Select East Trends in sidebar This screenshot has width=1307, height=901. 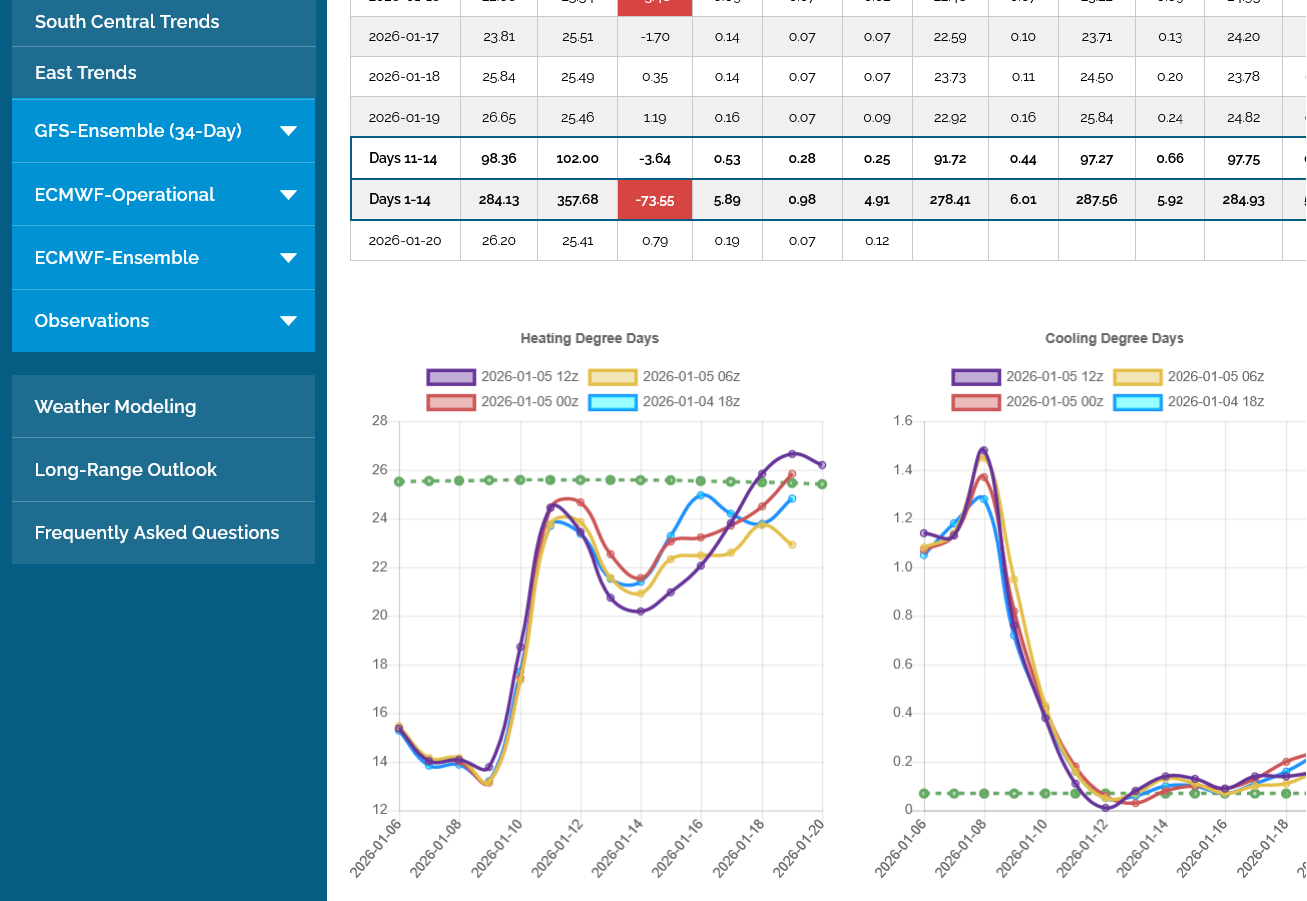[x=86, y=73]
